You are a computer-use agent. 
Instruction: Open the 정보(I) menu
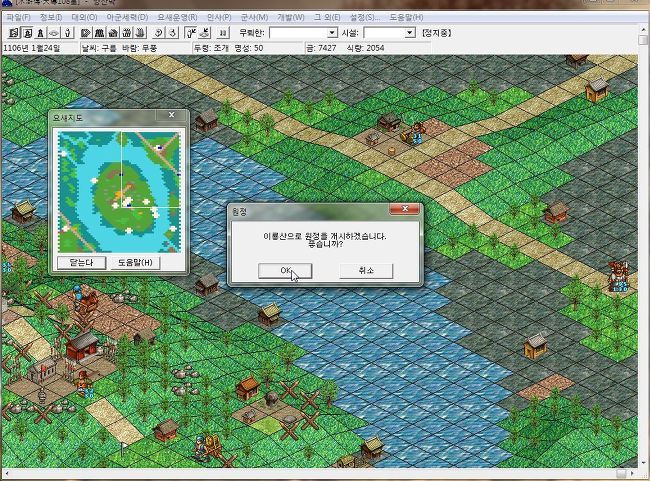tap(51, 17)
